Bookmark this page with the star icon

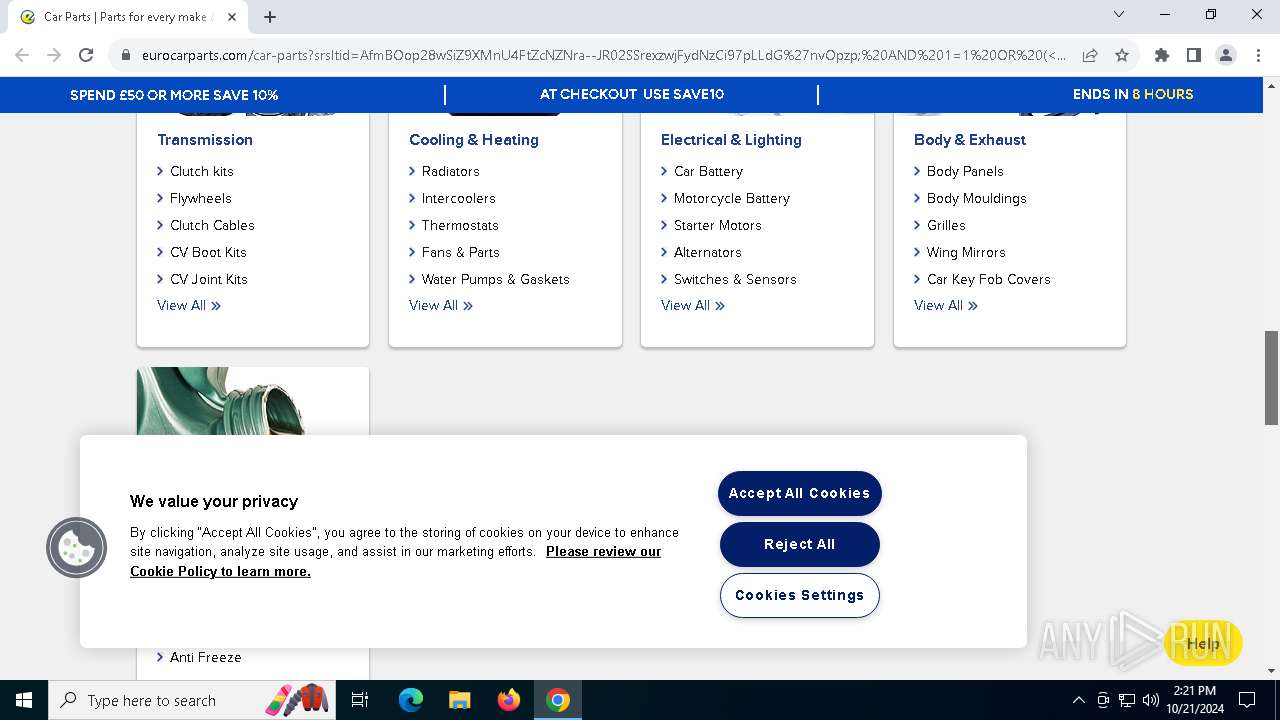(x=1122, y=55)
